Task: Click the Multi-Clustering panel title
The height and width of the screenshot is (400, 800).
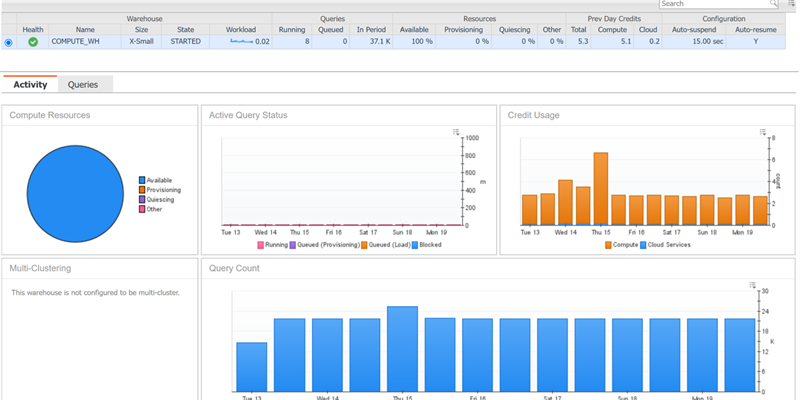Action: pyautogui.click(x=40, y=268)
